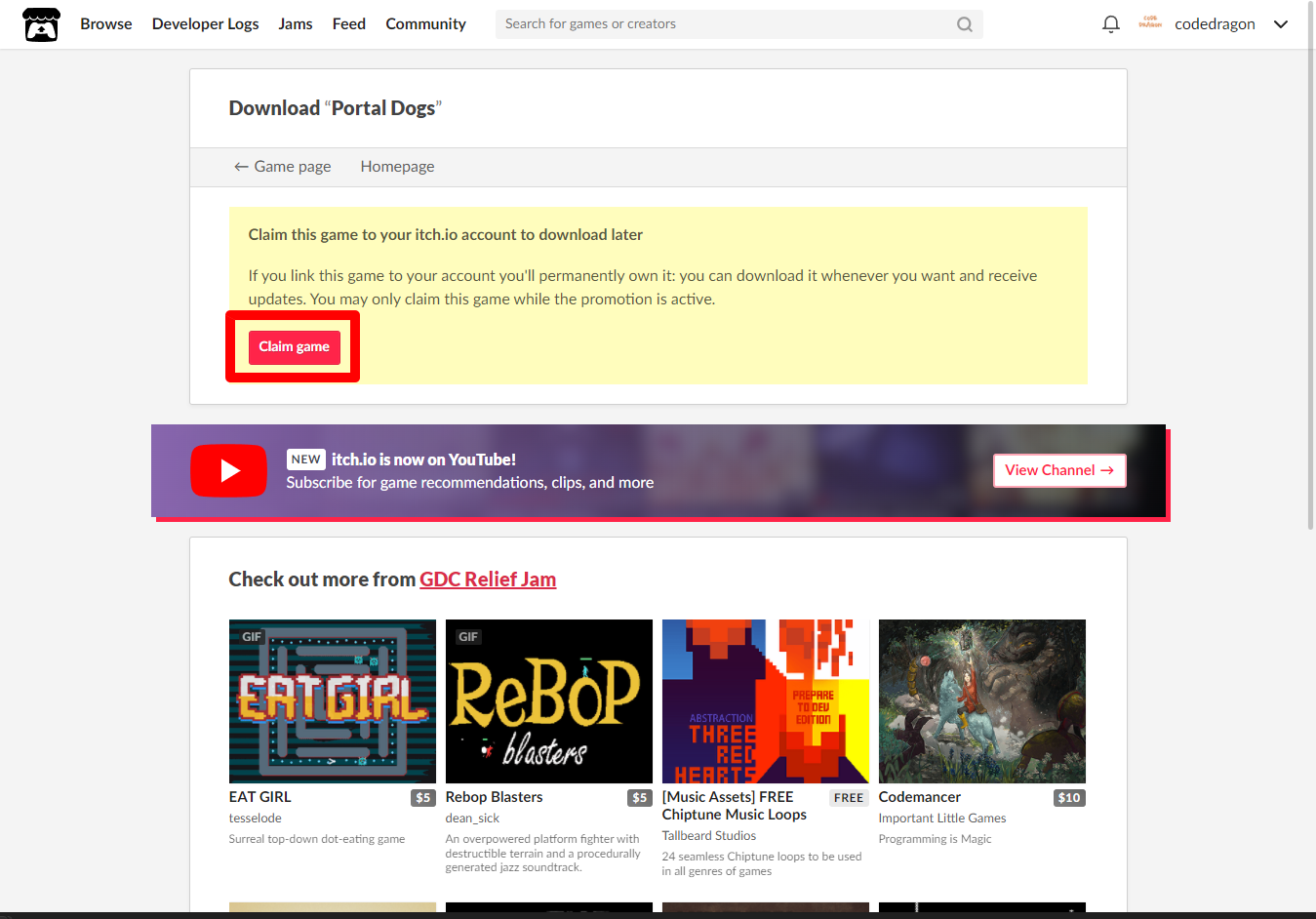
Task: Go to Developer Logs
Action: [x=206, y=24]
